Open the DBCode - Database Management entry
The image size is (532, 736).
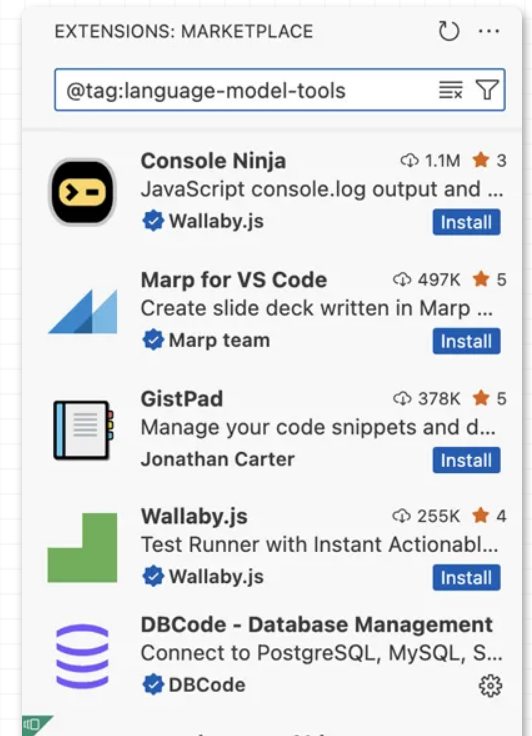click(x=317, y=625)
